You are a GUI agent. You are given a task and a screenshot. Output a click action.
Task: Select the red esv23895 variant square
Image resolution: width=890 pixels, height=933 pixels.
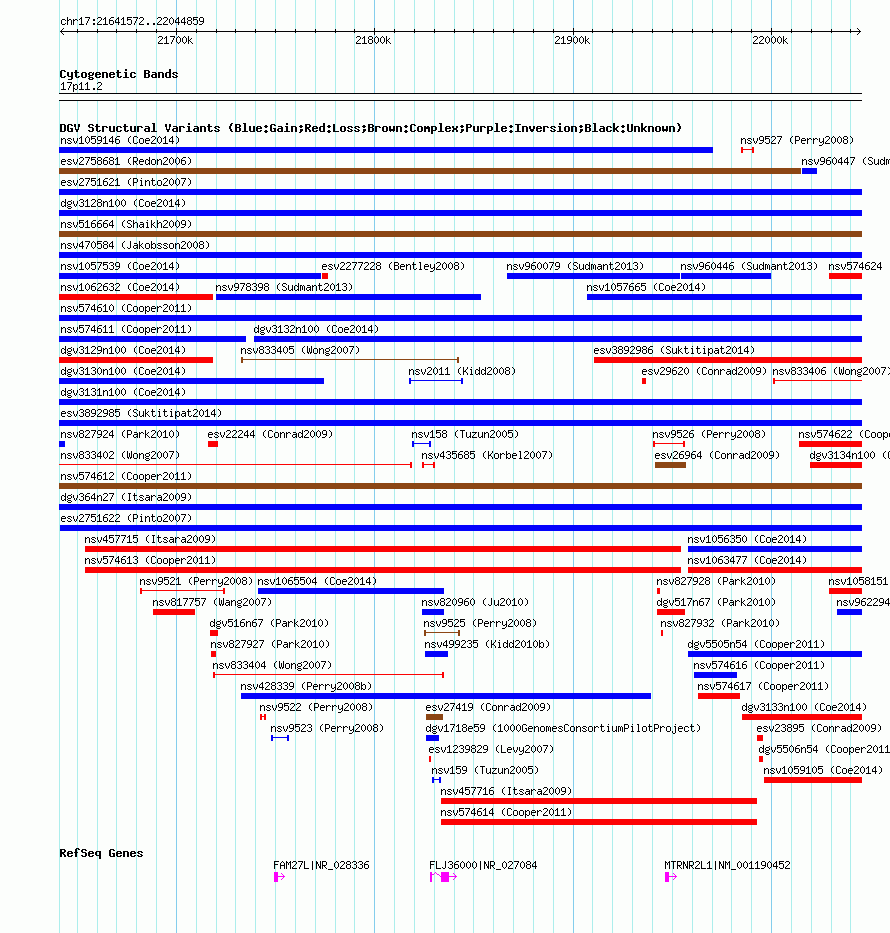click(760, 738)
